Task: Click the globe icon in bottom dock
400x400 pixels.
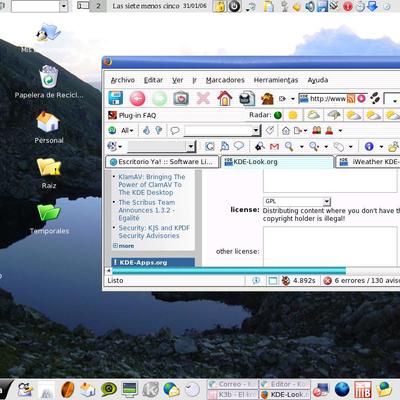Action: click(342, 389)
